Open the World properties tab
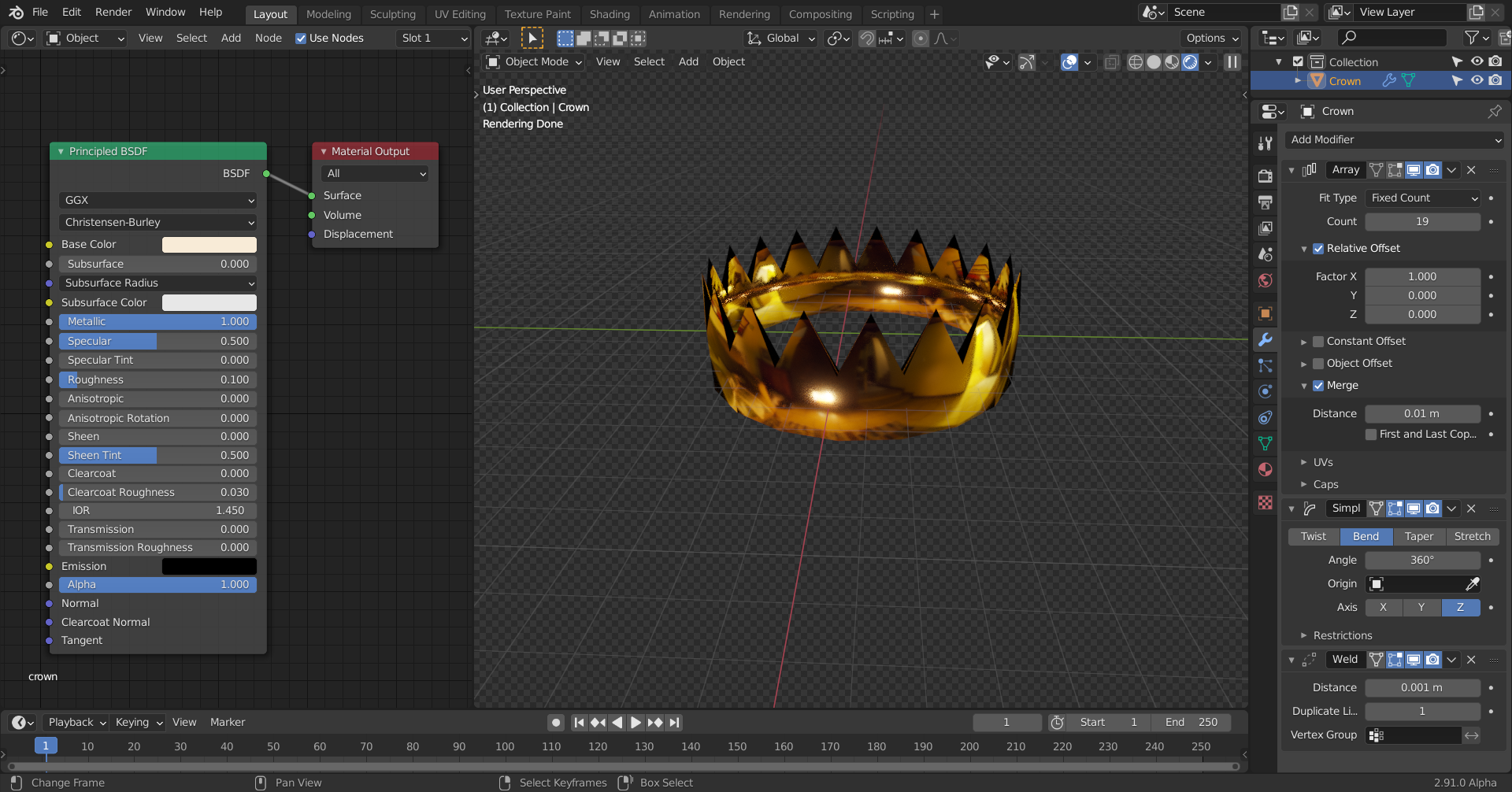This screenshot has height=792, width=1512. click(1265, 281)
